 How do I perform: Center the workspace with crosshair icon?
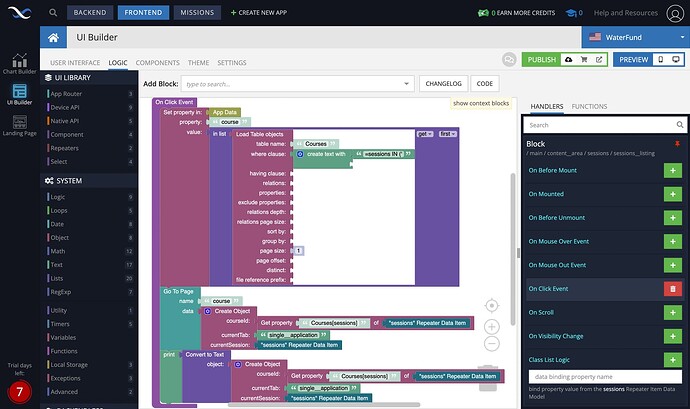pyautogui.click(x=492, y=305)
